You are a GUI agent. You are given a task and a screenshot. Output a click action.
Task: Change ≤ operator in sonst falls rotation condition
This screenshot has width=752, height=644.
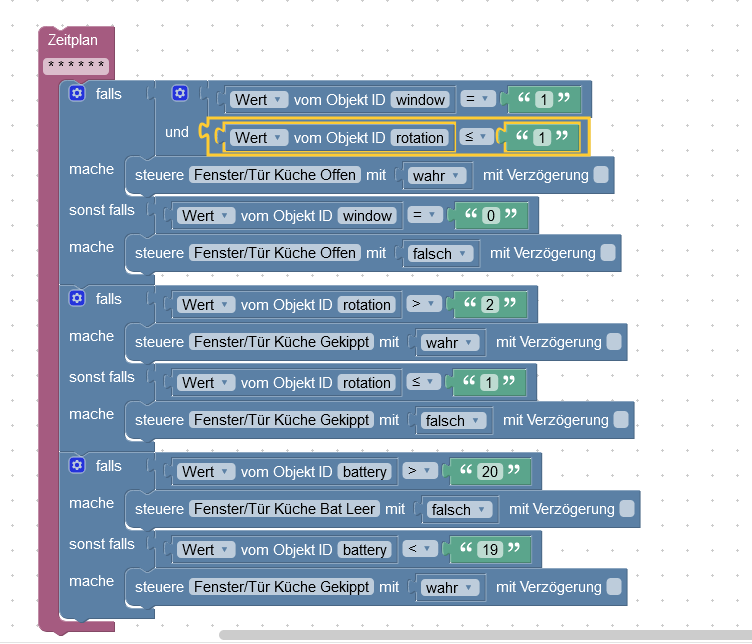point(423,382)
